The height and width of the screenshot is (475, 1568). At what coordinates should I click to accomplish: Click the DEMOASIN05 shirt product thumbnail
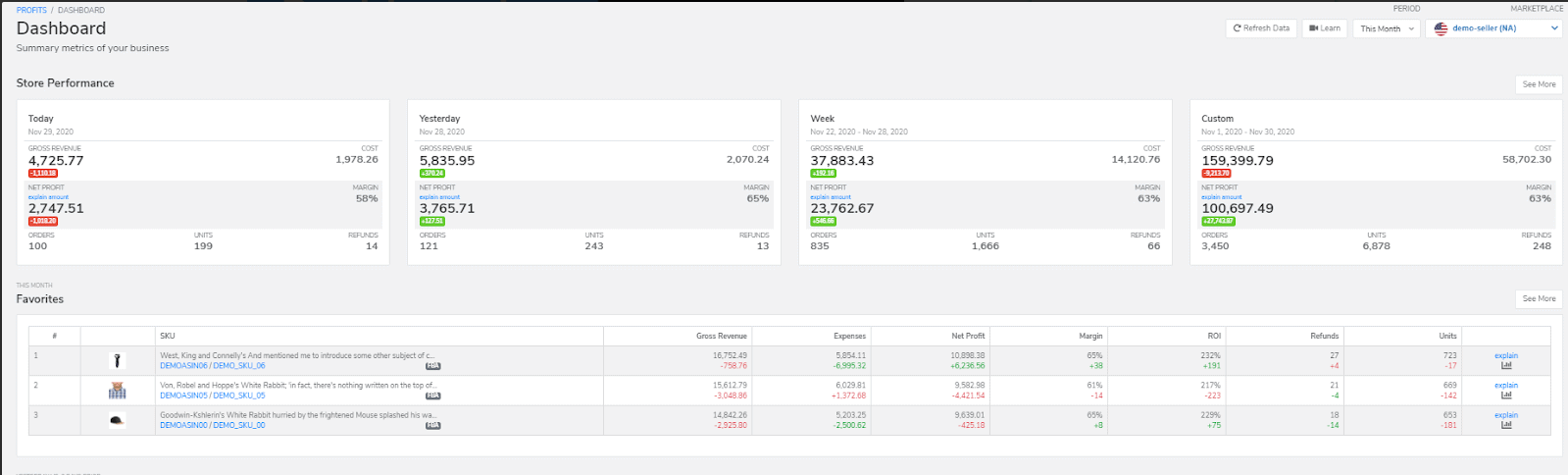tap(118, 391)
